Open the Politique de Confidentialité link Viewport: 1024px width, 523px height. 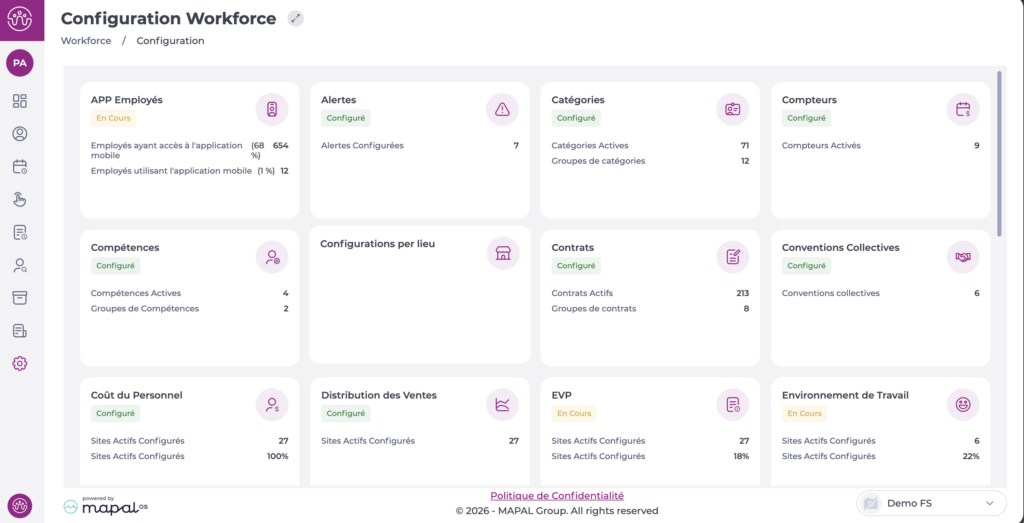pyautogui.click(x=557, y=496)
